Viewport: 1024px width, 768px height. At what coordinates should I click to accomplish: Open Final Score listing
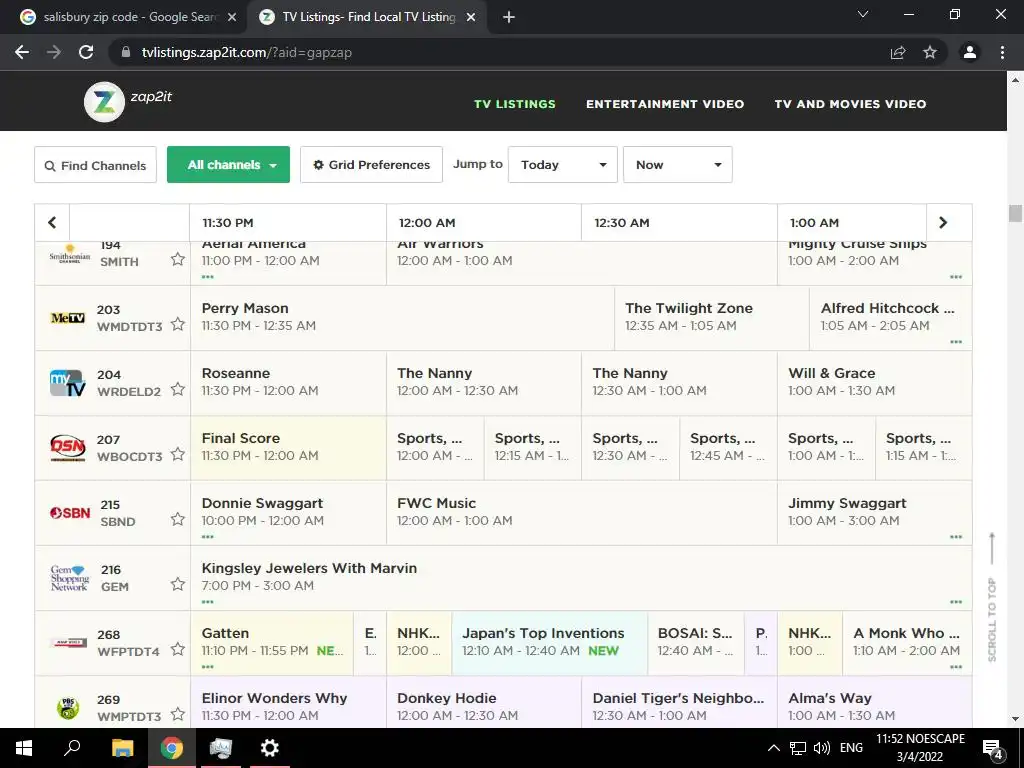pyautogui.click(x=289, y=447)
